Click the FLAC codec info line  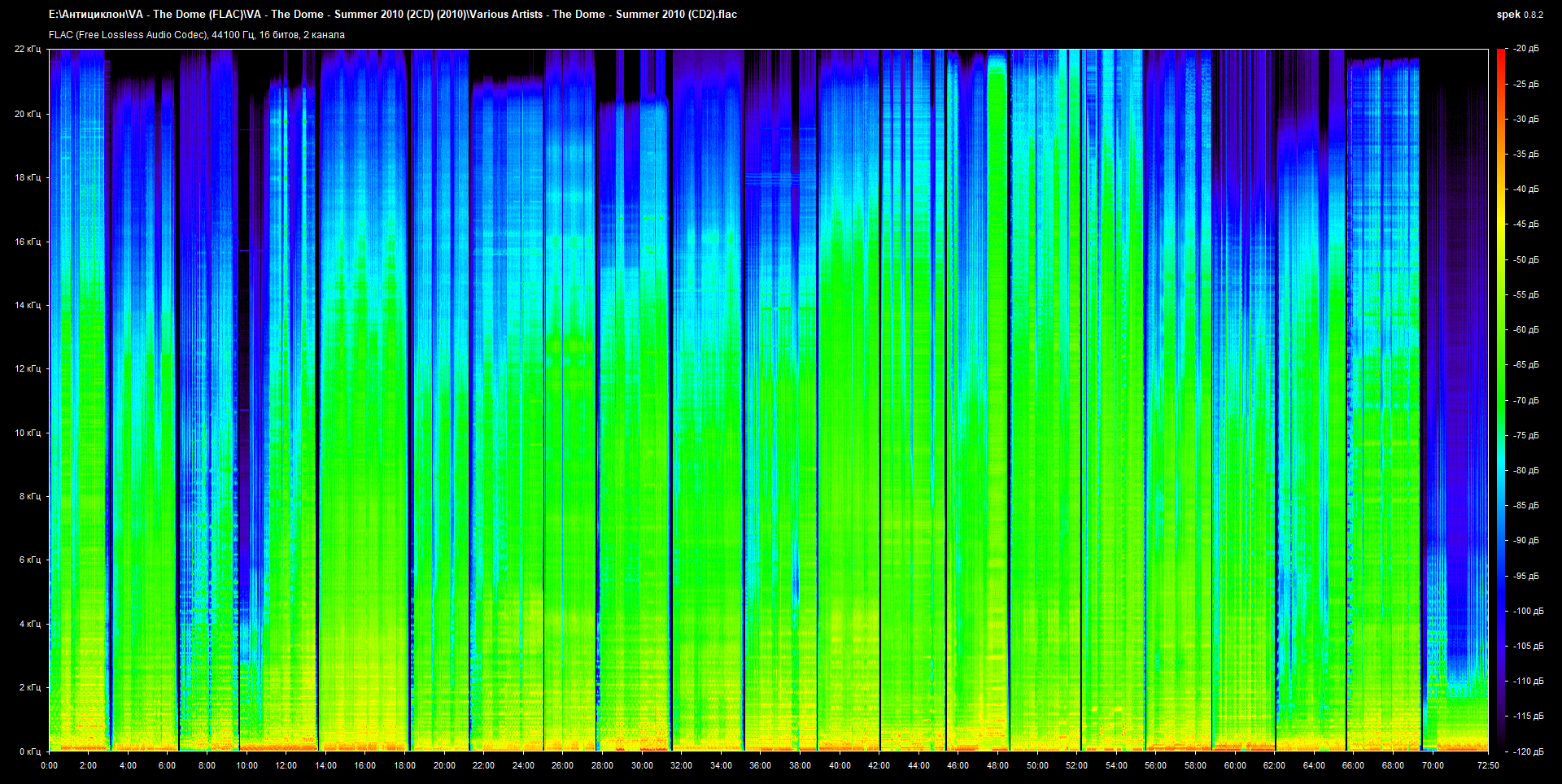click(197, 35)
